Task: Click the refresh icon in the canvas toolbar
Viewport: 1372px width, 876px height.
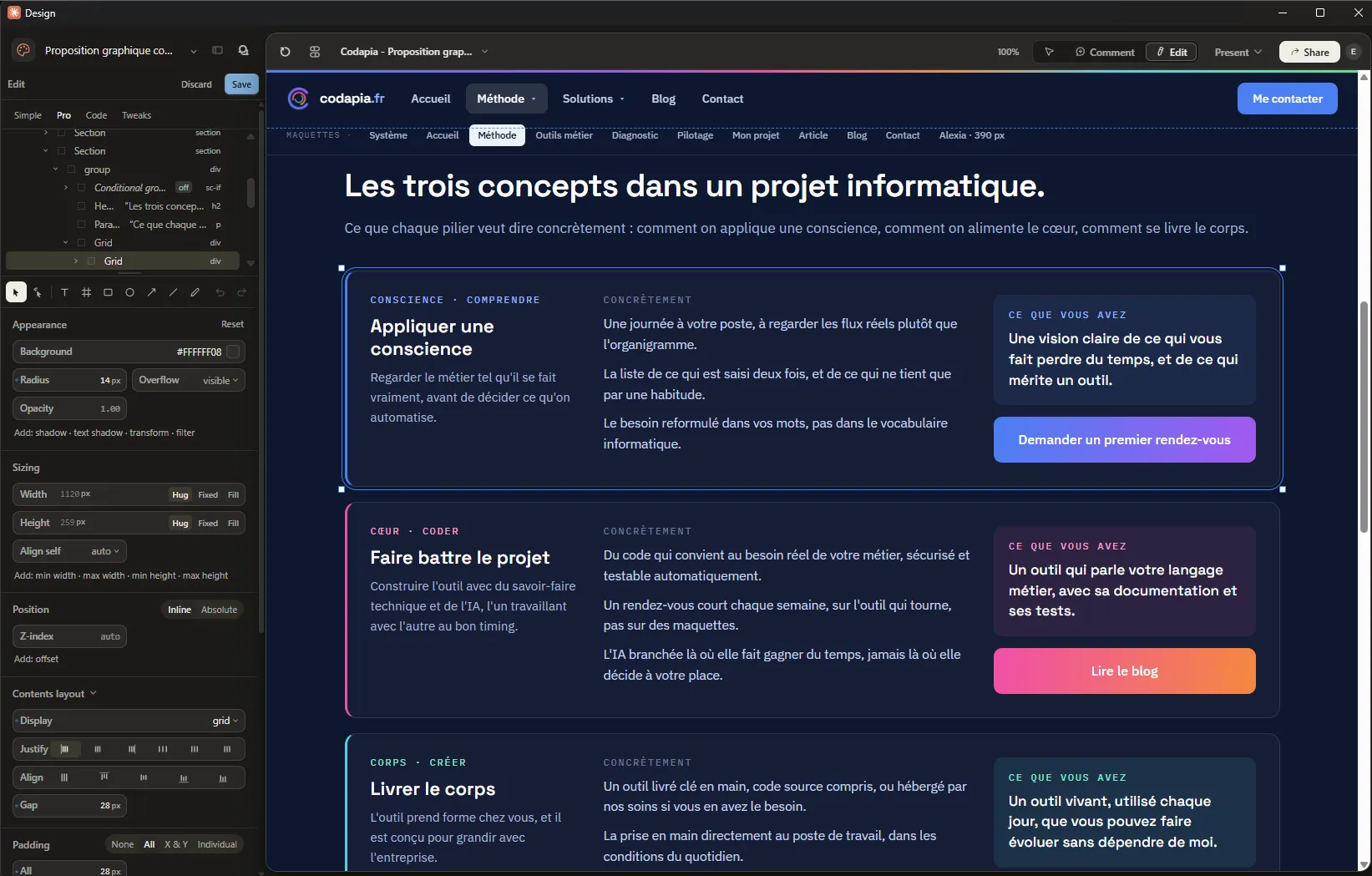Action: click(x=285, y=52)
